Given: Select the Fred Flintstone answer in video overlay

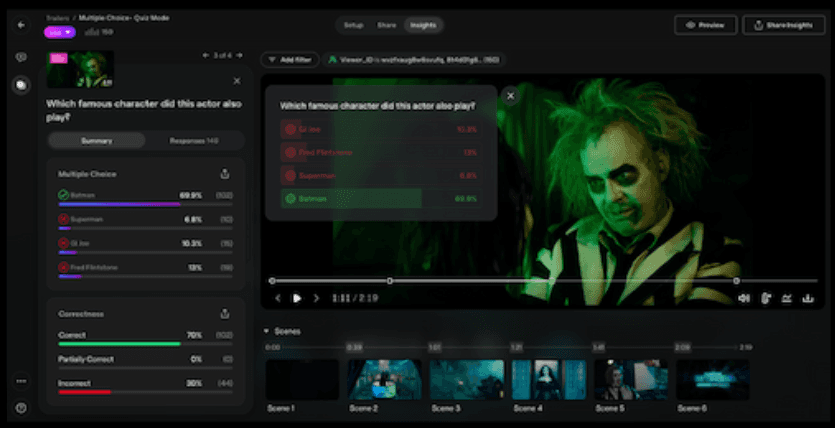Looking at the screenshot, I should click(x=381, y=152).
